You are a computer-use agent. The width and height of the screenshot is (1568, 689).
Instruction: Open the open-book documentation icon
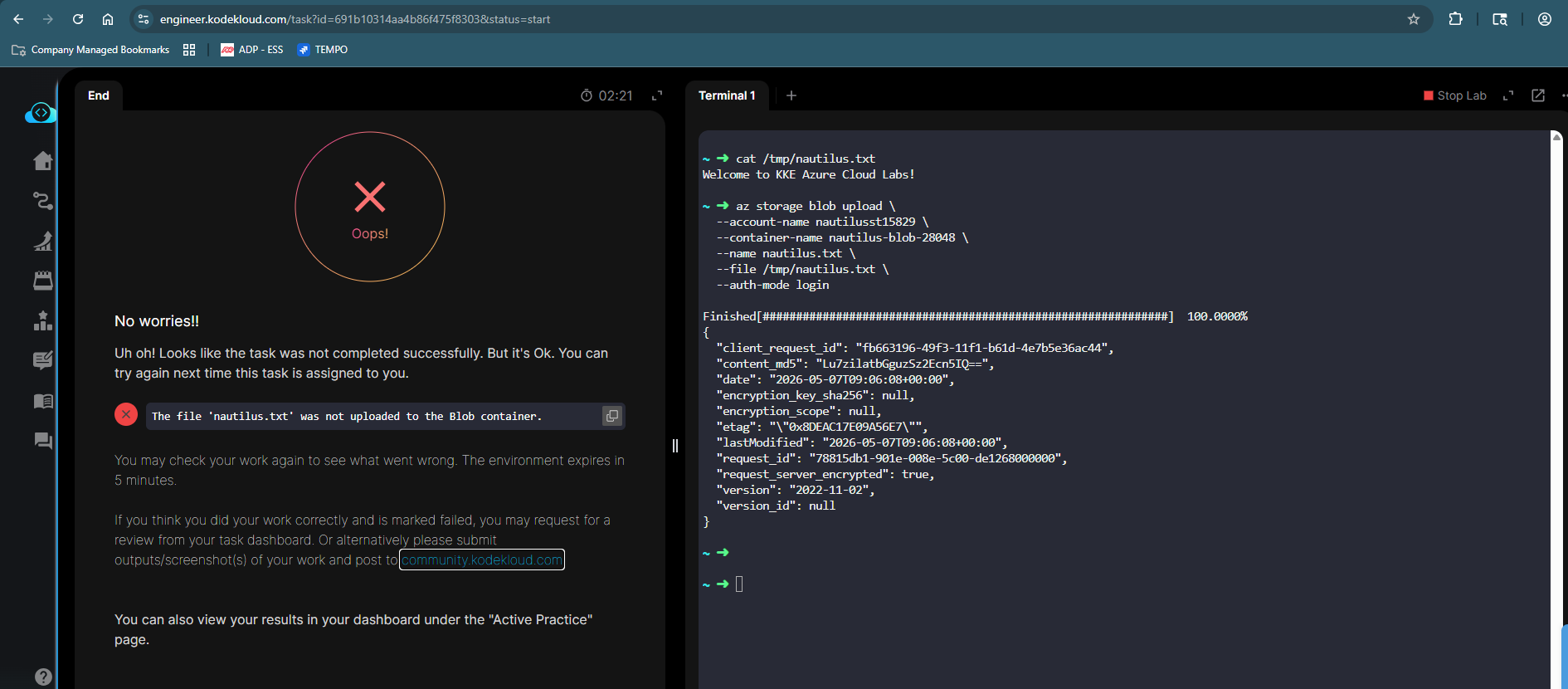tap(42, 402)
